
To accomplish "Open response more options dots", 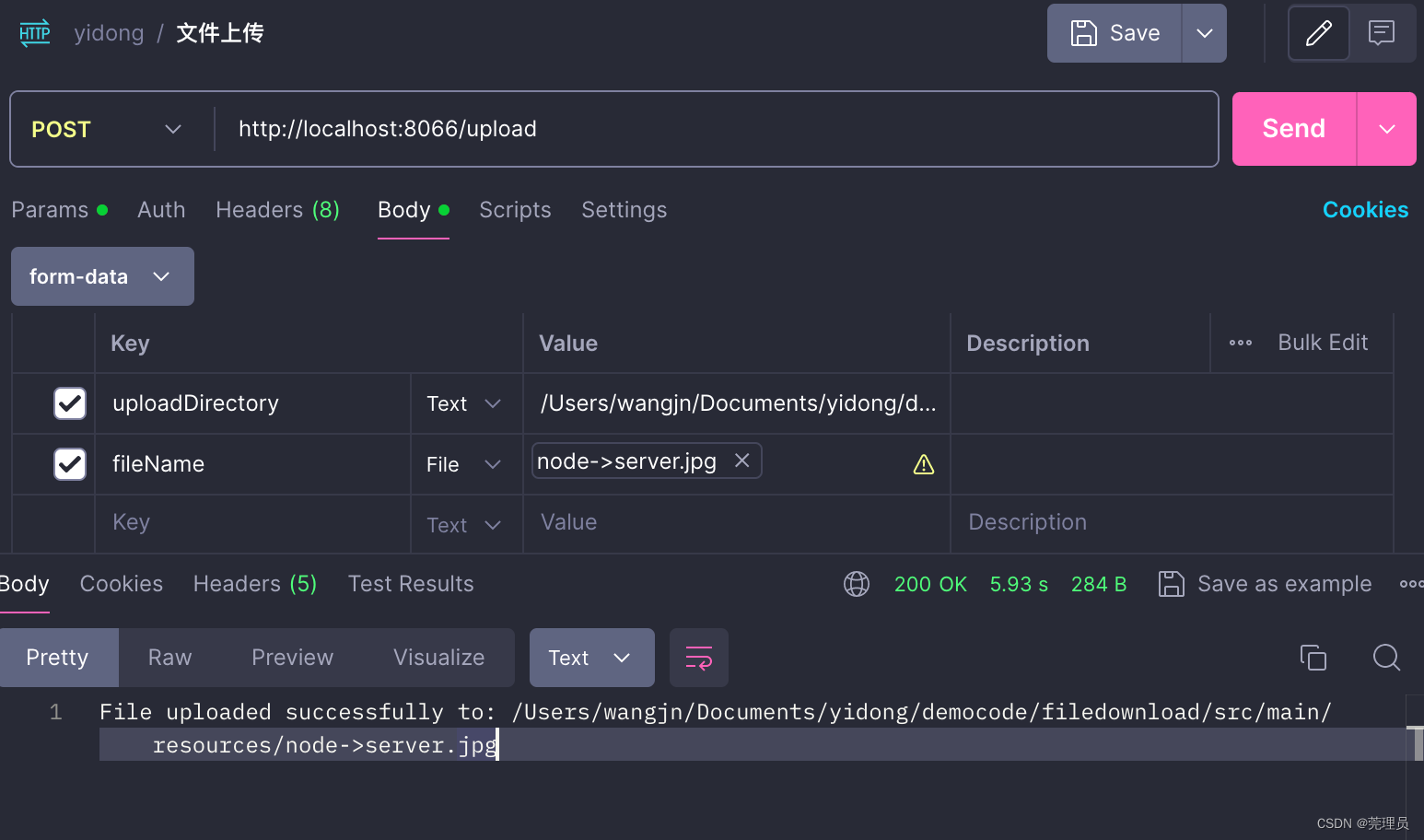I will (x=1411, y=584).
